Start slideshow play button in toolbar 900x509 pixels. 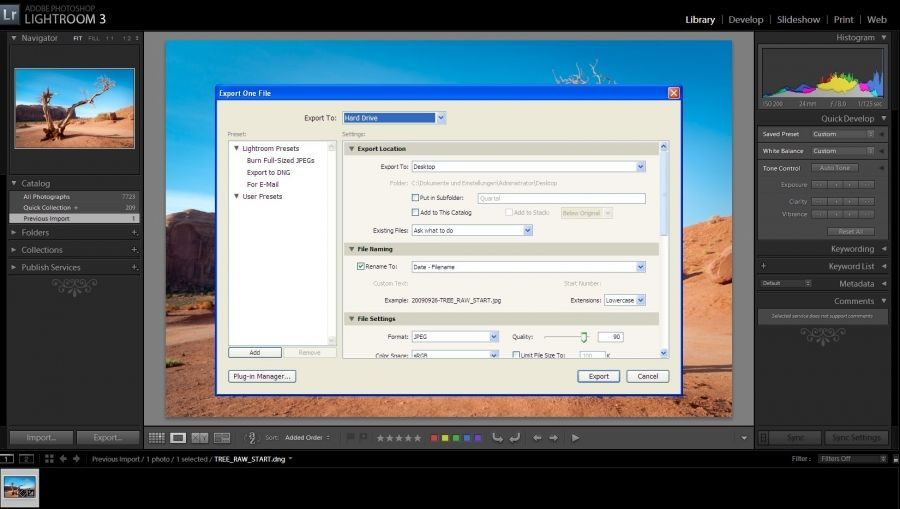tap(575, 438)
